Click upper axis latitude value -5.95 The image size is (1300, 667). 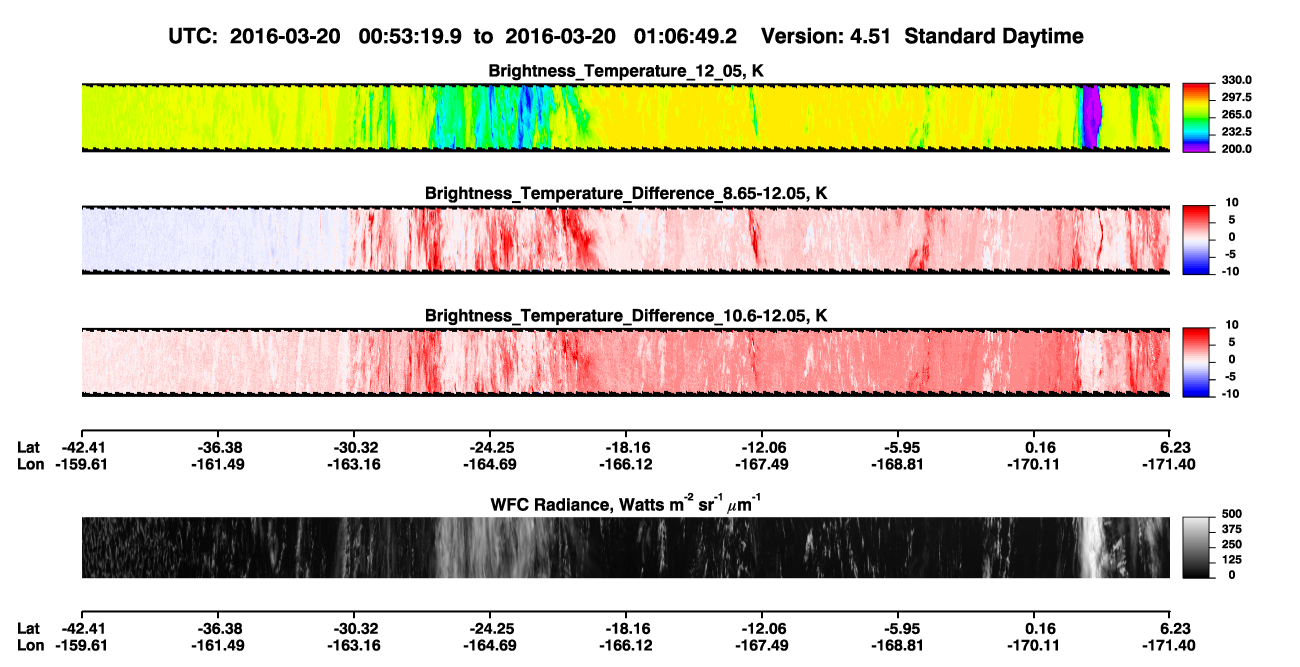point(898,448)
